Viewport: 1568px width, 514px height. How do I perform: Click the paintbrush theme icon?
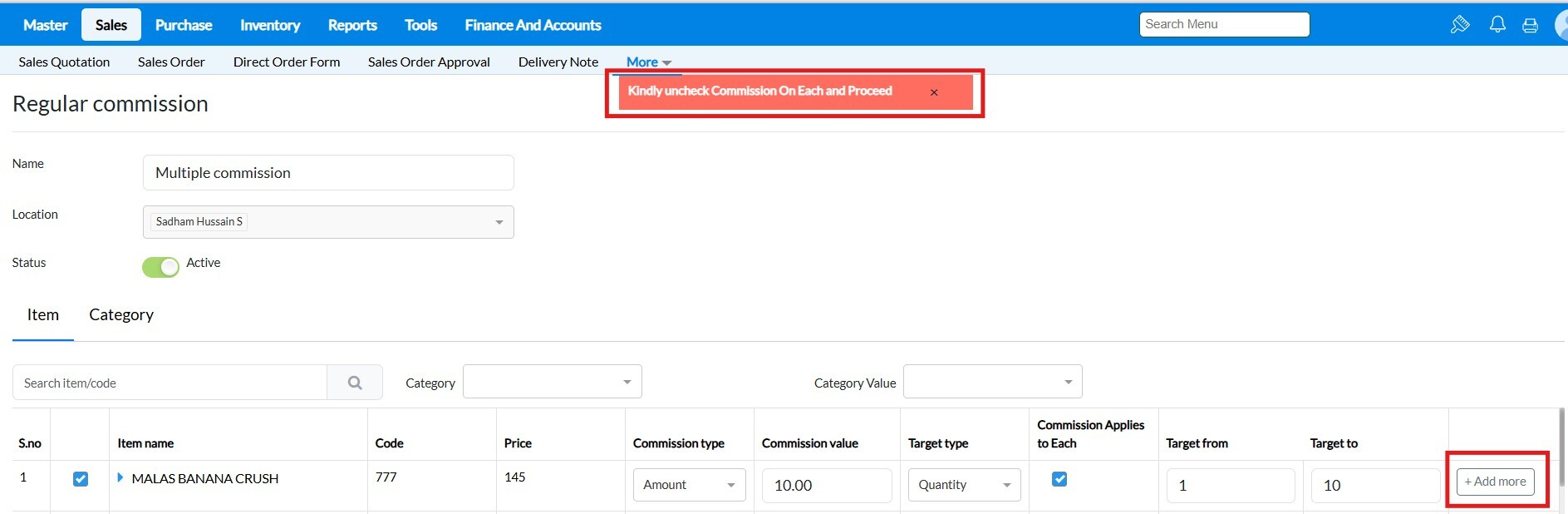1460,25
